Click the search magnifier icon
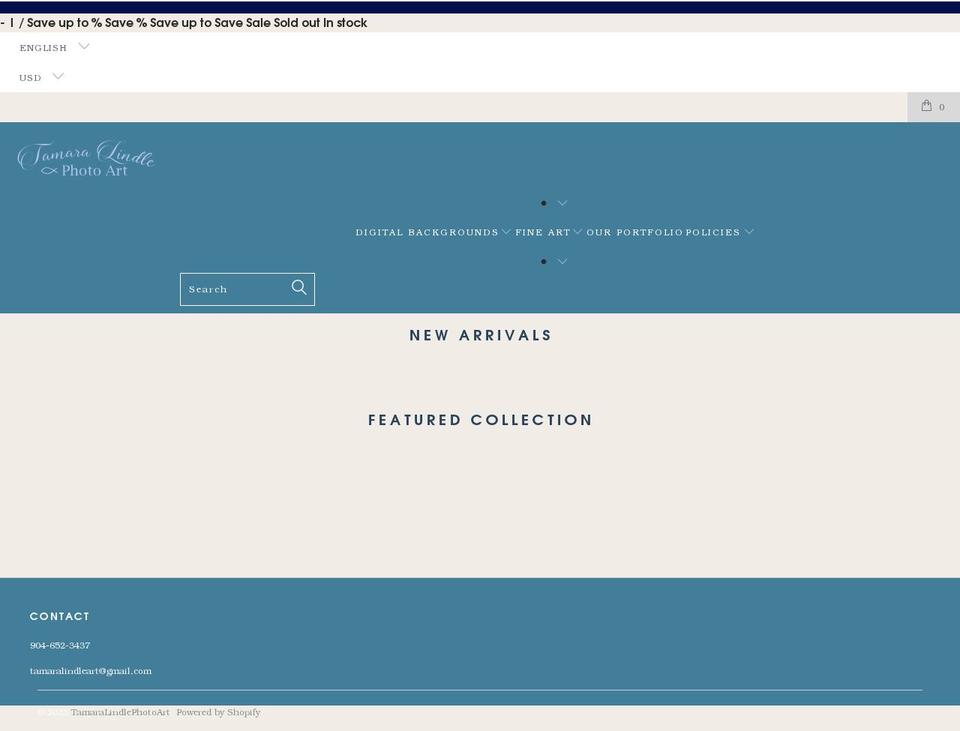 click(299, 288)
